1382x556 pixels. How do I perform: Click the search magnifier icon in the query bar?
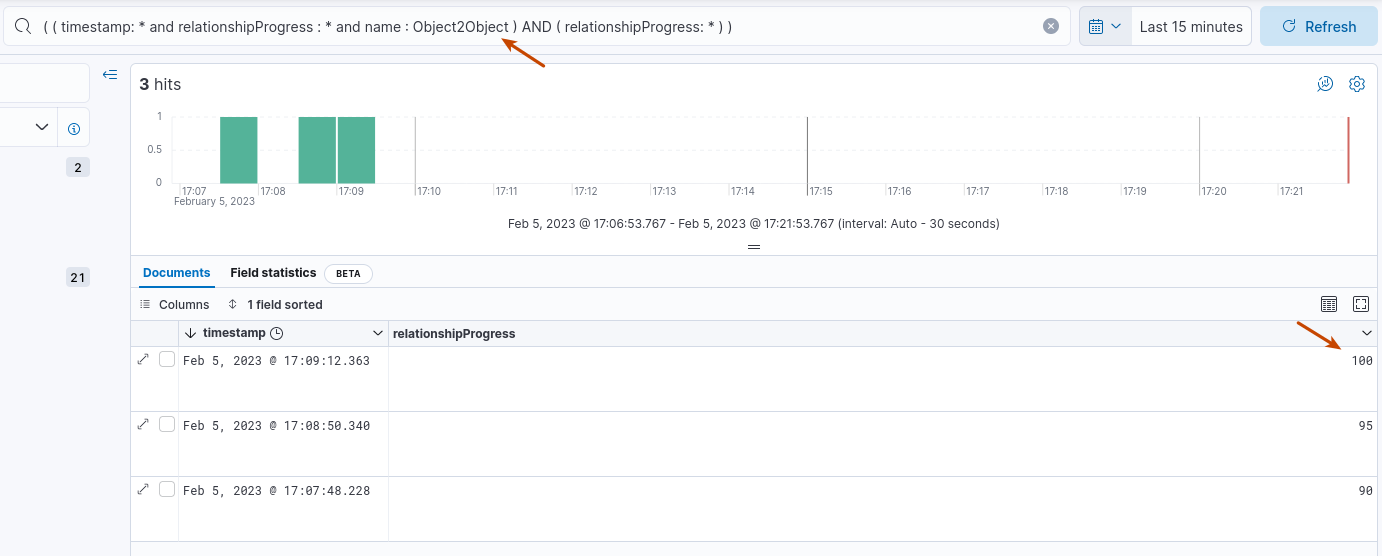[x=22, y=27]
